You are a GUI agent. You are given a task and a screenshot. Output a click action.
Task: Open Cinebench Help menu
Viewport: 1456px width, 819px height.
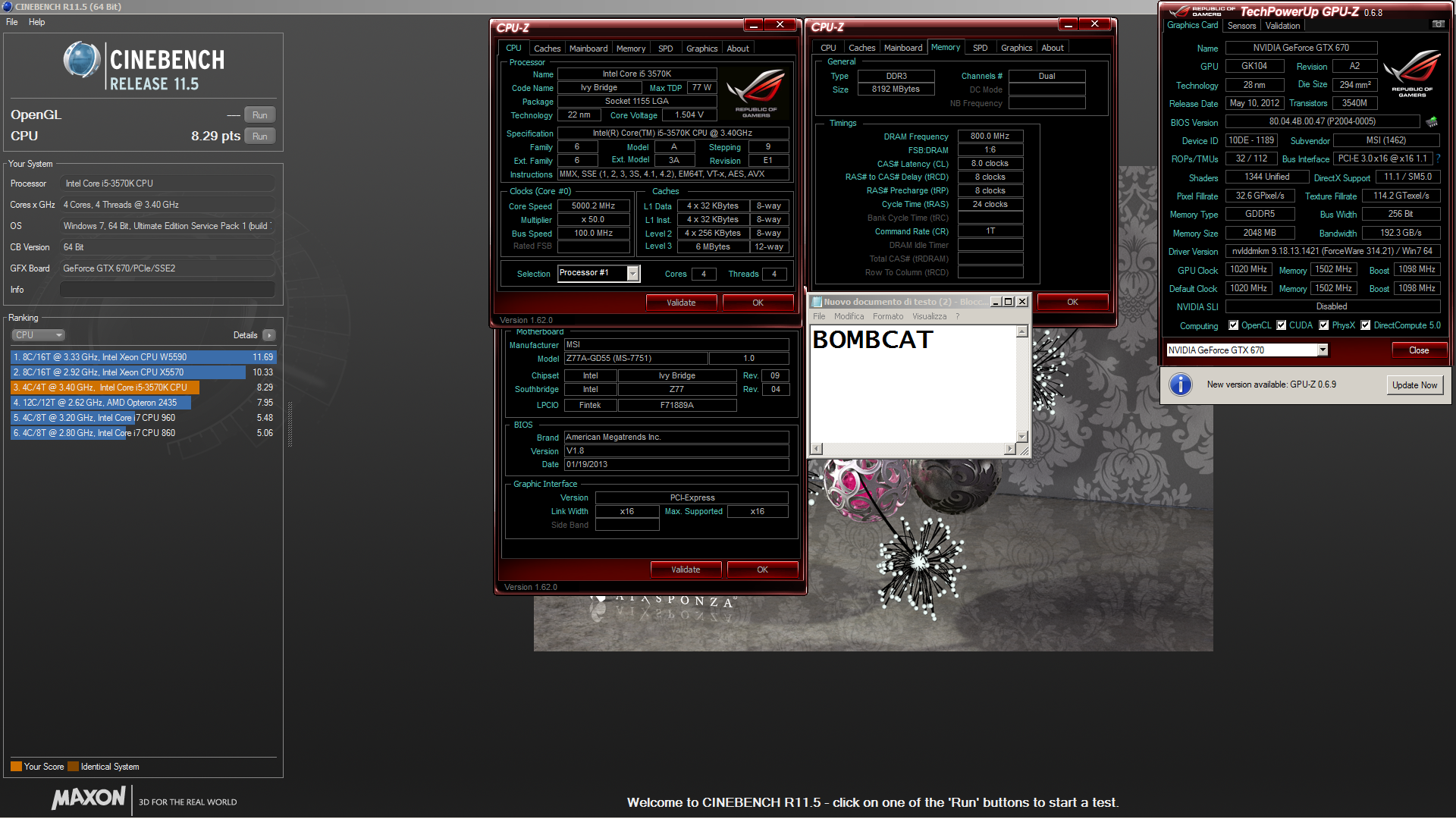point(37,22)
